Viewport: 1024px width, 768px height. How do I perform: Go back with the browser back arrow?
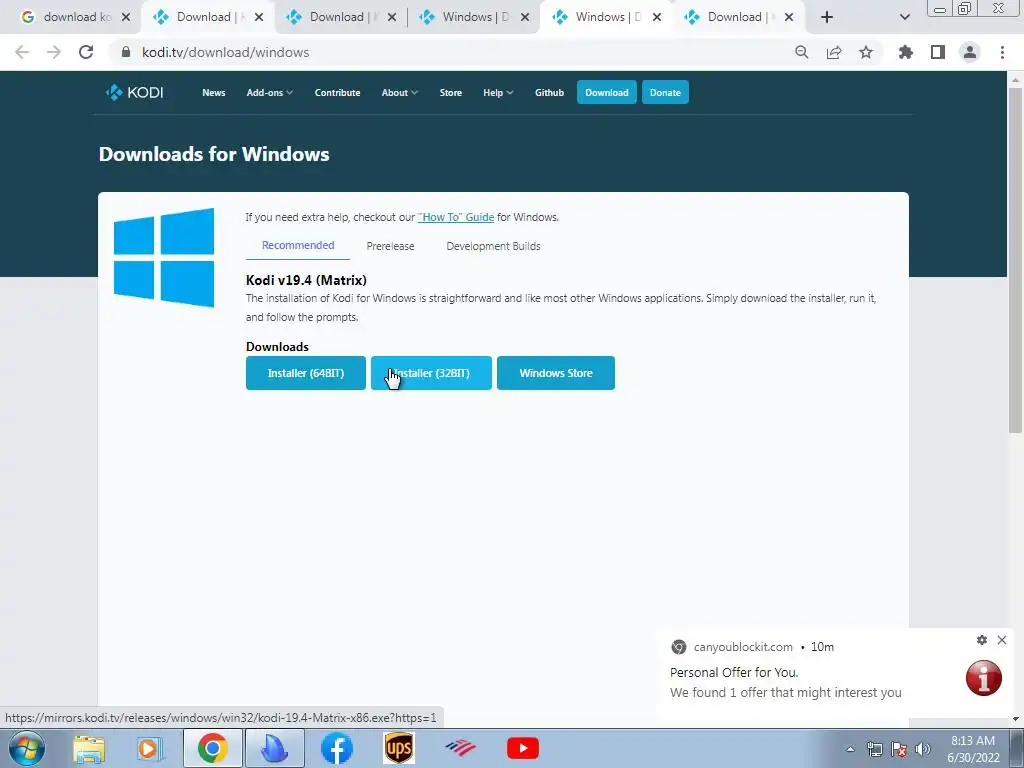point(22,52)
